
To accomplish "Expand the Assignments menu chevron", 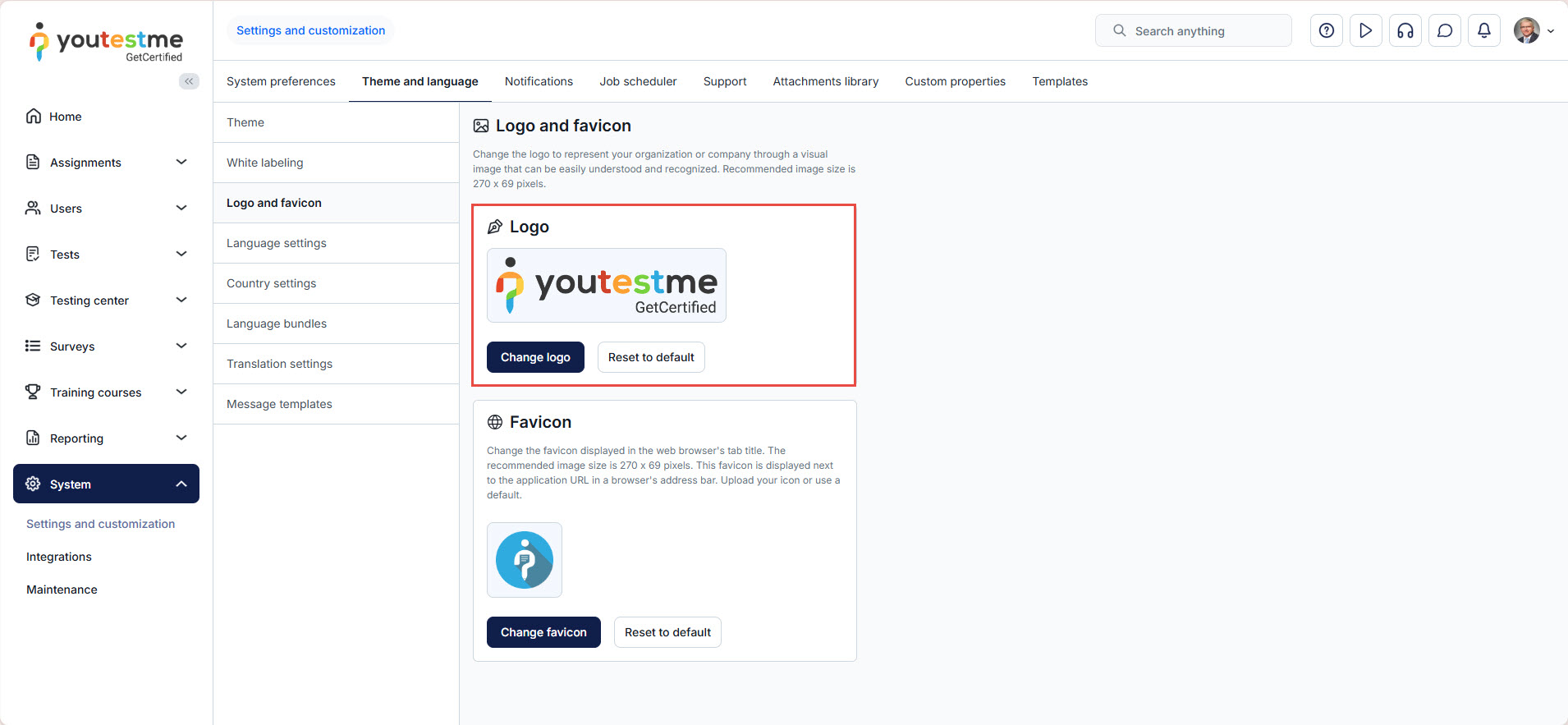I will pos(181,162).
